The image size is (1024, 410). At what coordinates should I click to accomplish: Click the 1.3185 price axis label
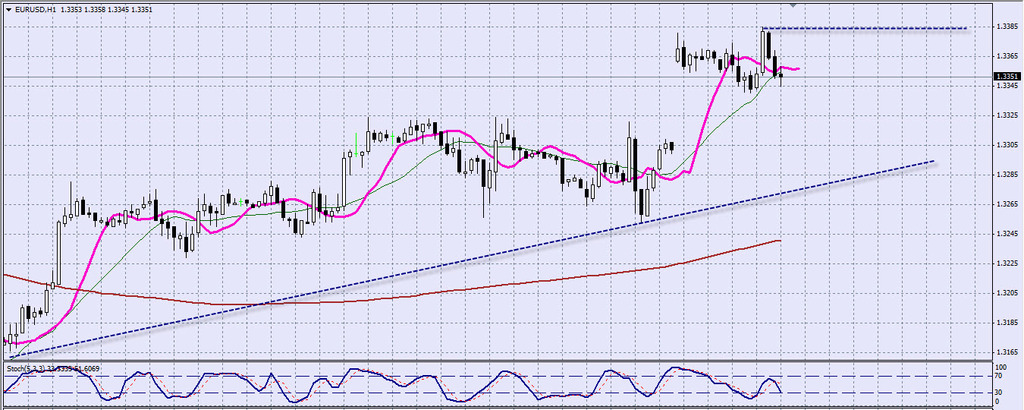click(1005, 323)
